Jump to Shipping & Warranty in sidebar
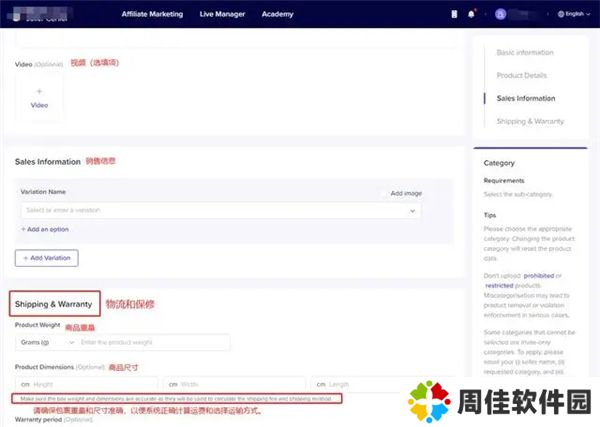Viewport: 600px width, 427px height. pos(530,121)
